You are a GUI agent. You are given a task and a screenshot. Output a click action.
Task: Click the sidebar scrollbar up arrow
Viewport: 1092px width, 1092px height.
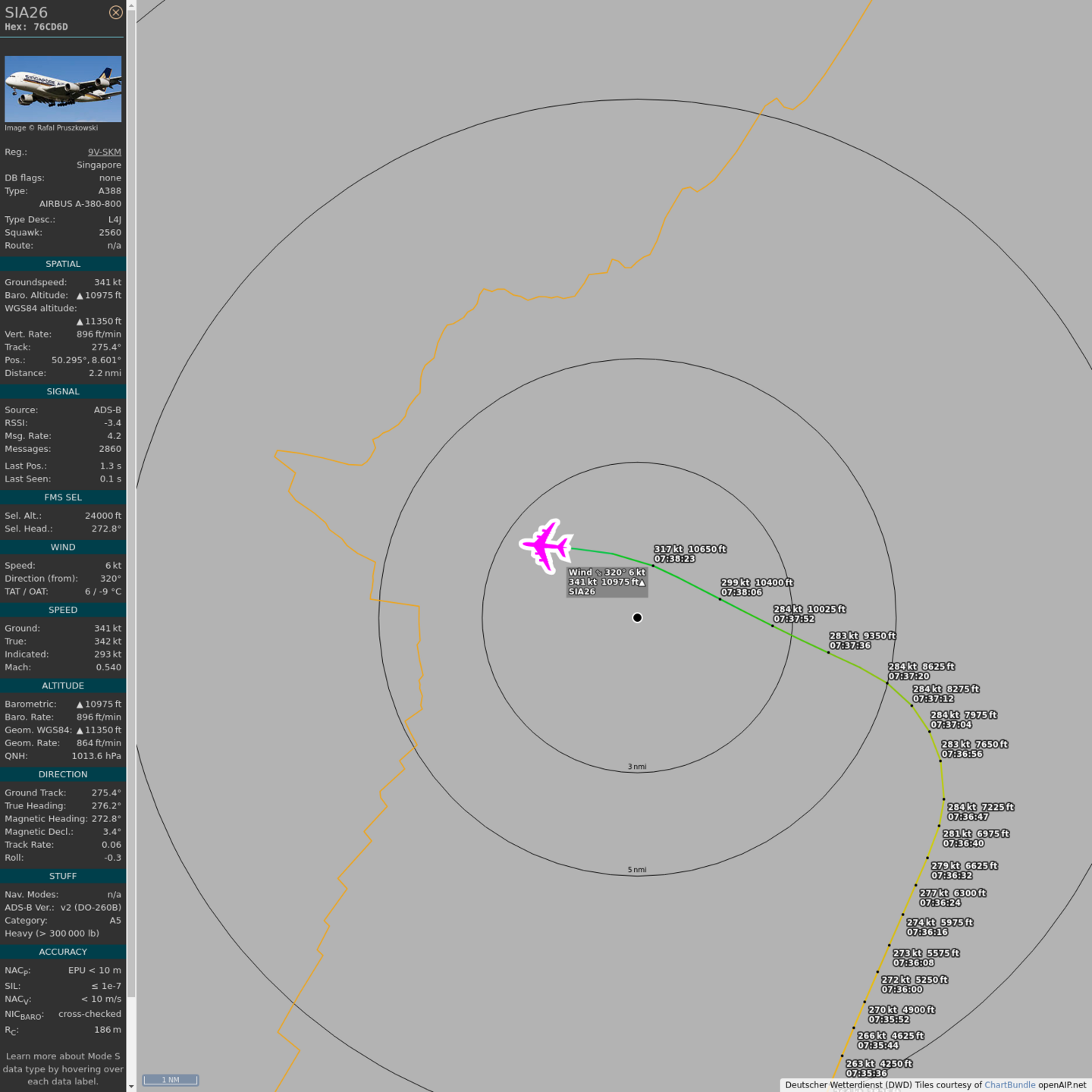coord(131,5)
